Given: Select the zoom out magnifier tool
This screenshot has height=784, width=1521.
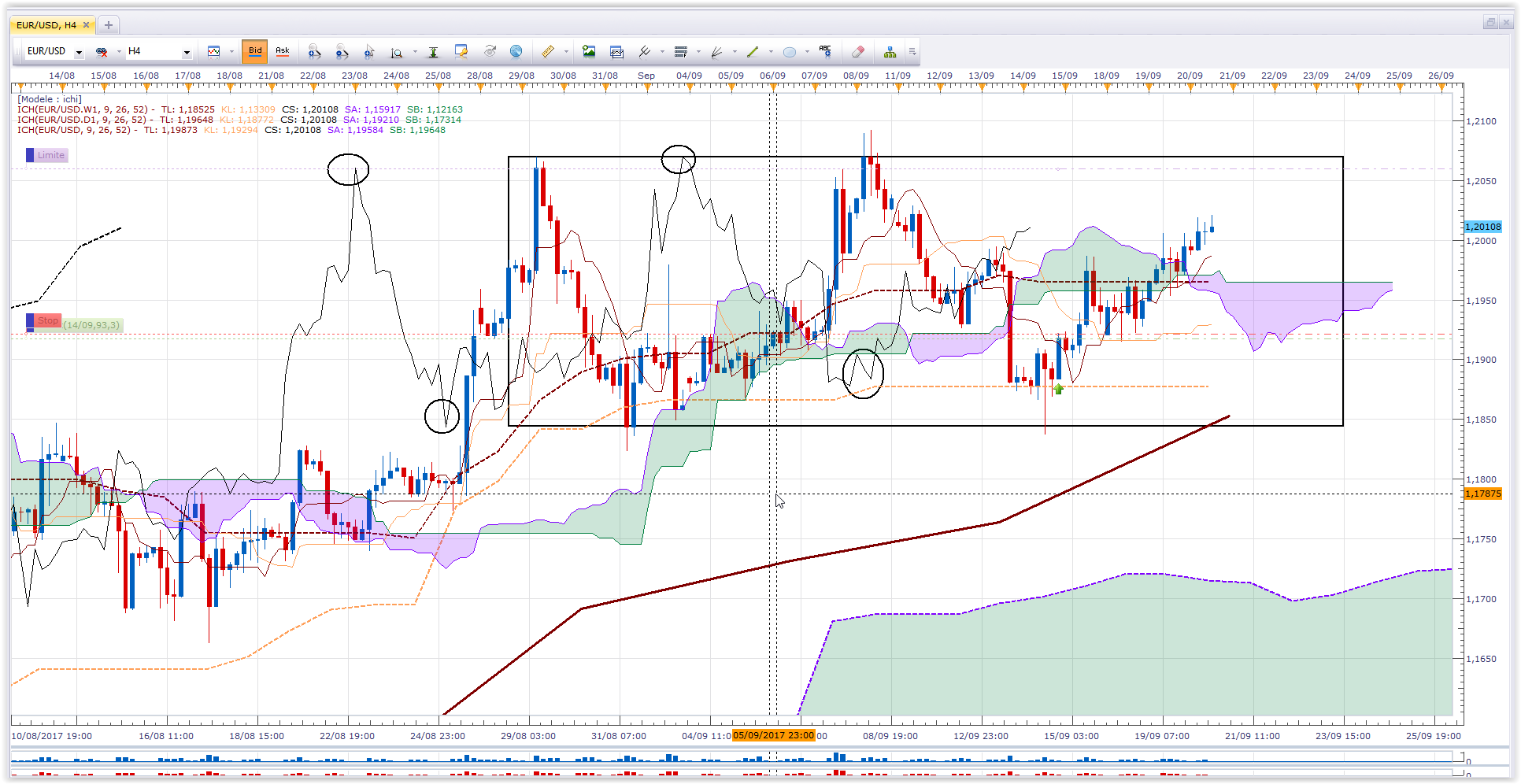Looking at the screenshot, I should [342, 52].
